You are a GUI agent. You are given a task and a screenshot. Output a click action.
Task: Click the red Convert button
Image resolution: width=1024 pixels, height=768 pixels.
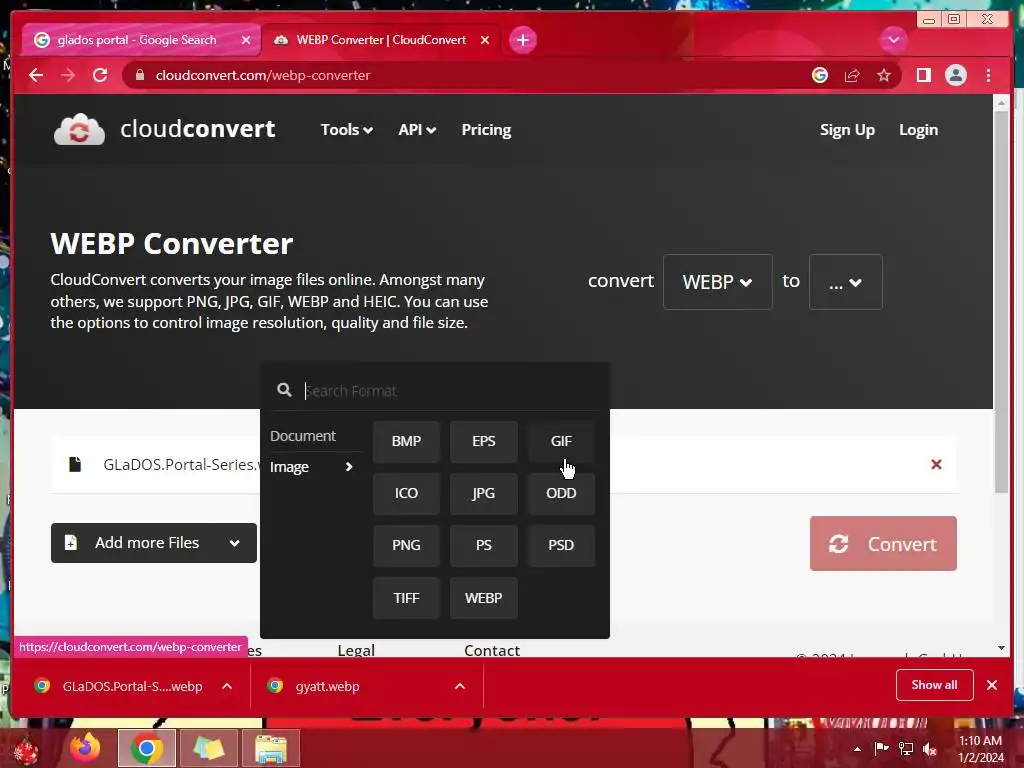[883, 543]
